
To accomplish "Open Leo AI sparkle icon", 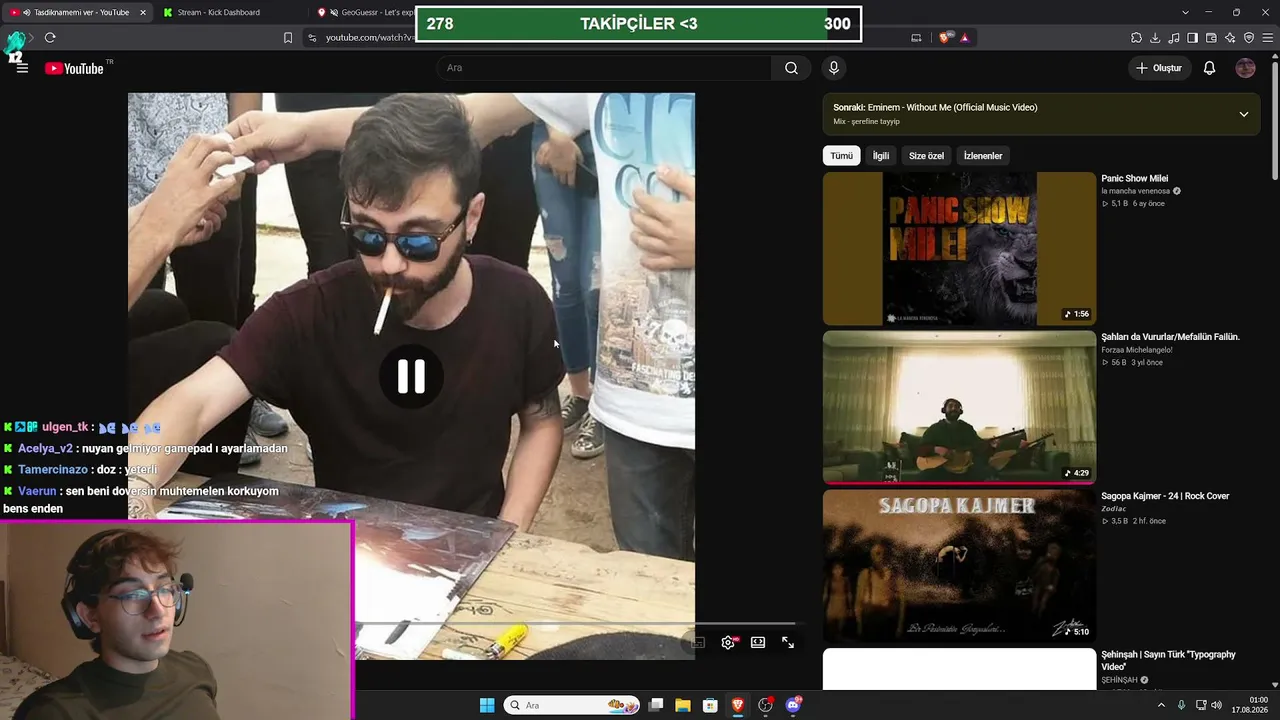I will coord(1230,38).
